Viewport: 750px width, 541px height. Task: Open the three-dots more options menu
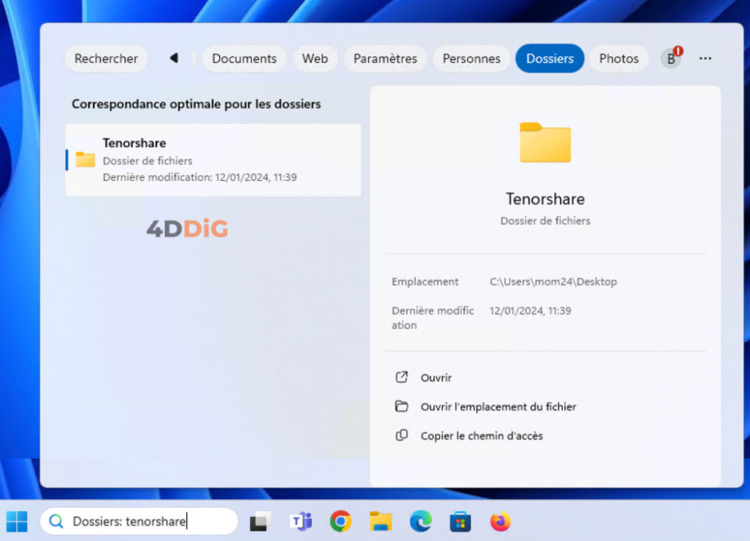[705, 59]
